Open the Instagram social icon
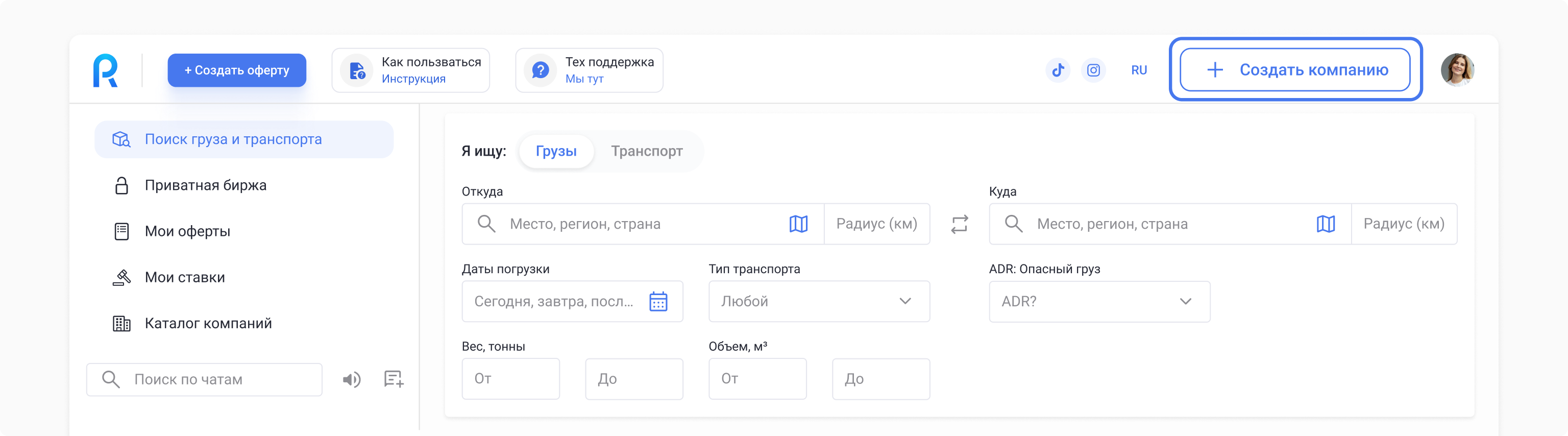Image resolution: width=1568 pixels, height=436 pixels. point(1093,70)
